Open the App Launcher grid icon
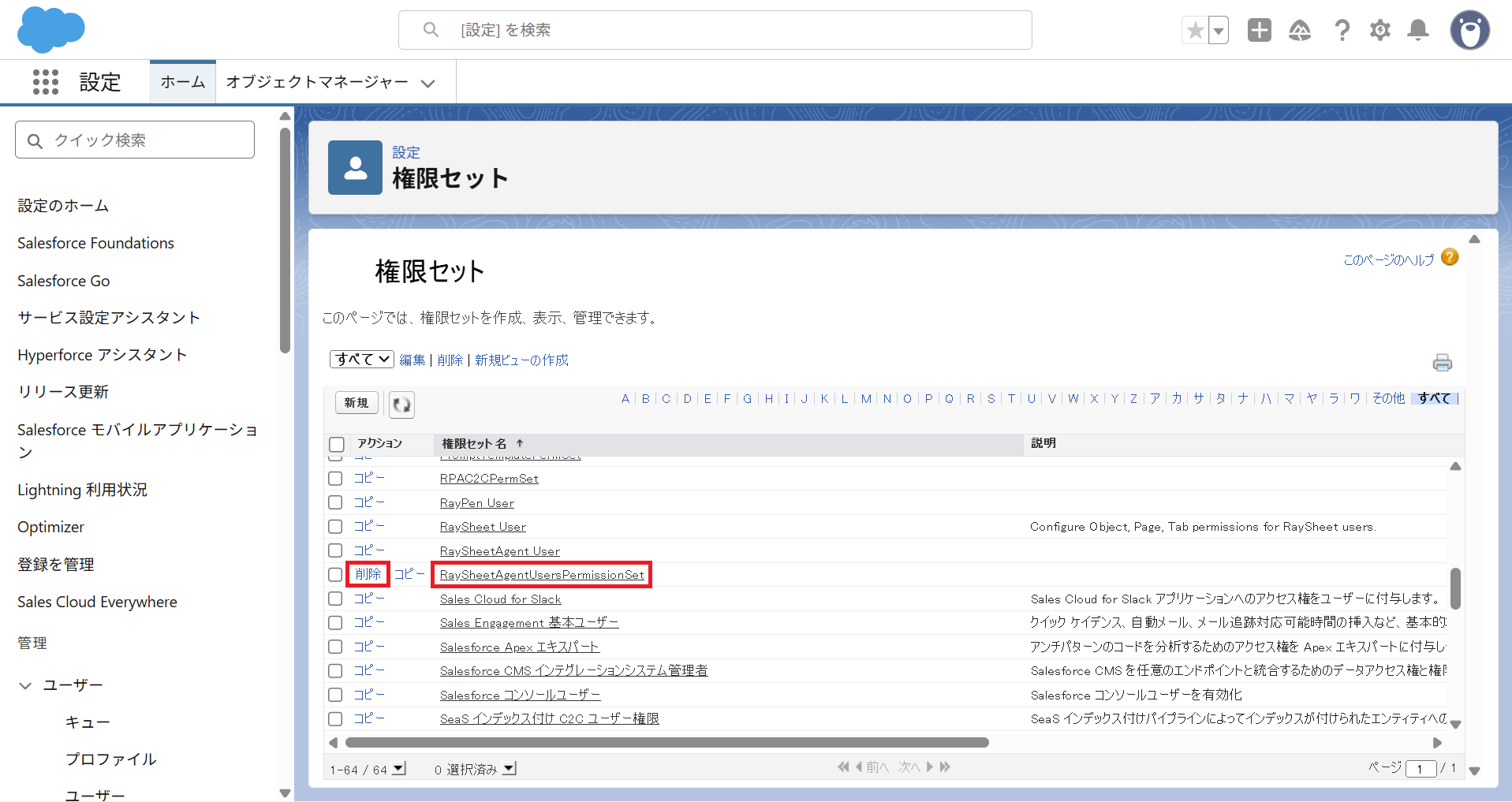 click(46, 82)
